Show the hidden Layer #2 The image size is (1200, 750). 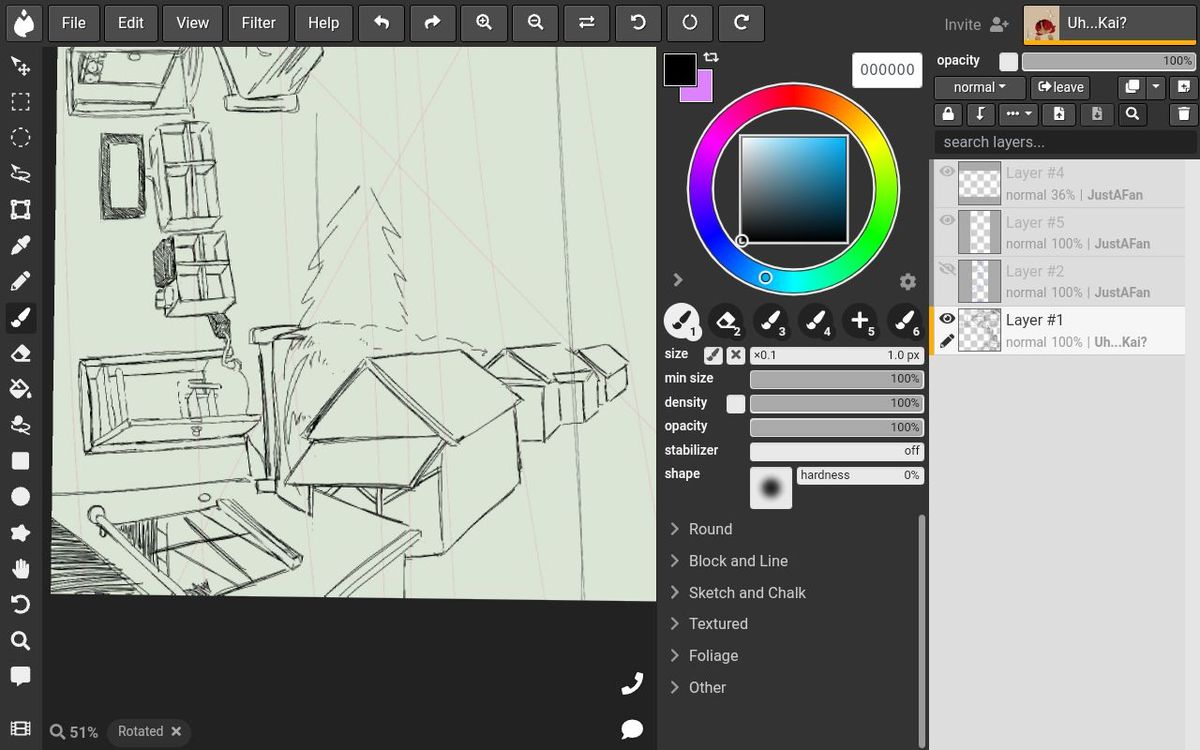(x=946, y=269)
